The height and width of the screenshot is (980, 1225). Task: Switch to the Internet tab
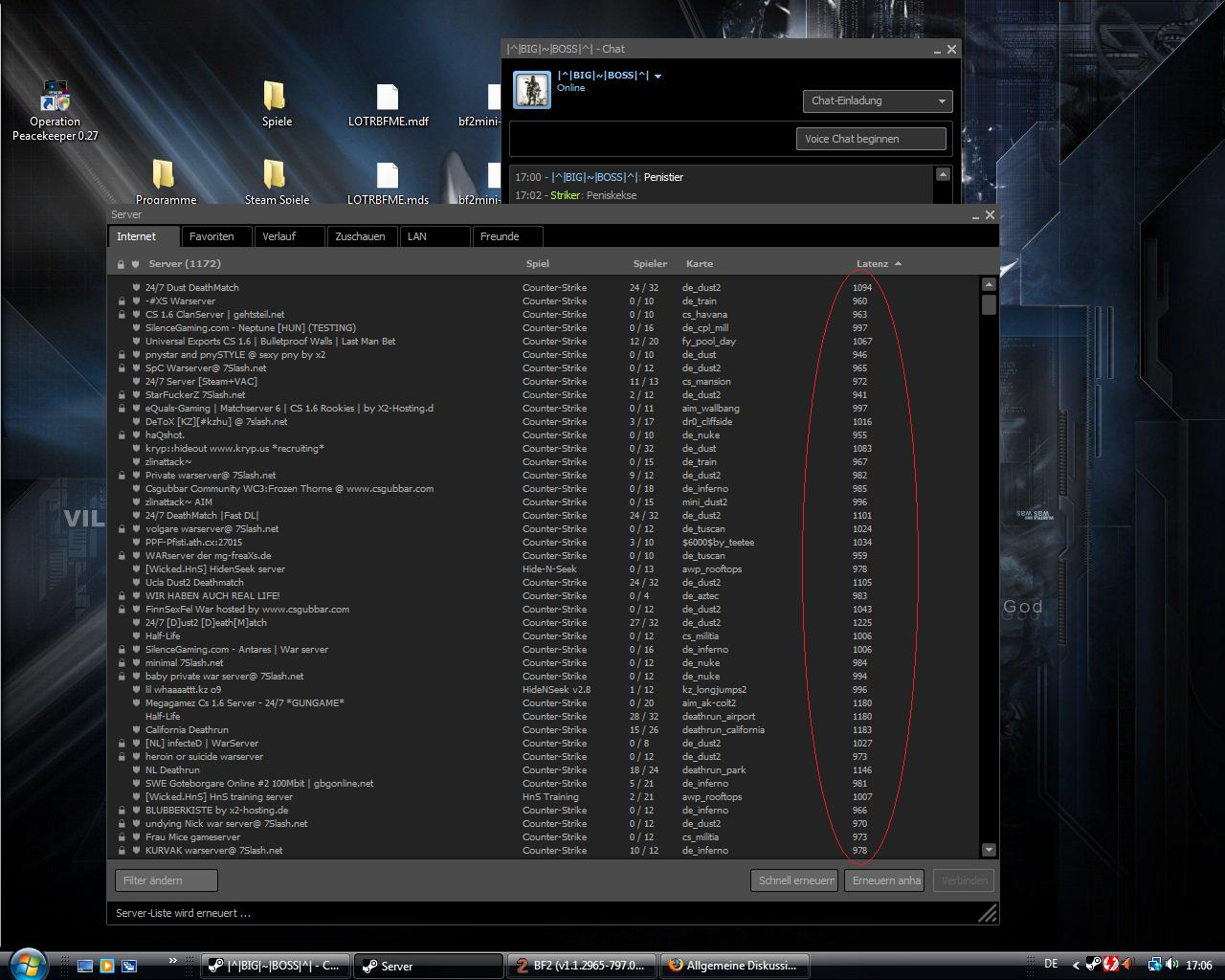pyautogui.click(x=144, y=236)
